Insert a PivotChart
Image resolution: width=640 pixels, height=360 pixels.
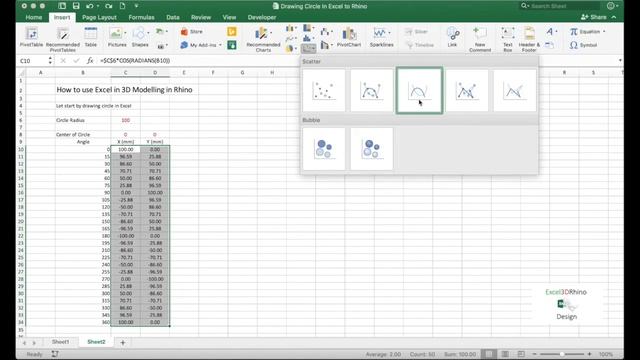(349, 38)
